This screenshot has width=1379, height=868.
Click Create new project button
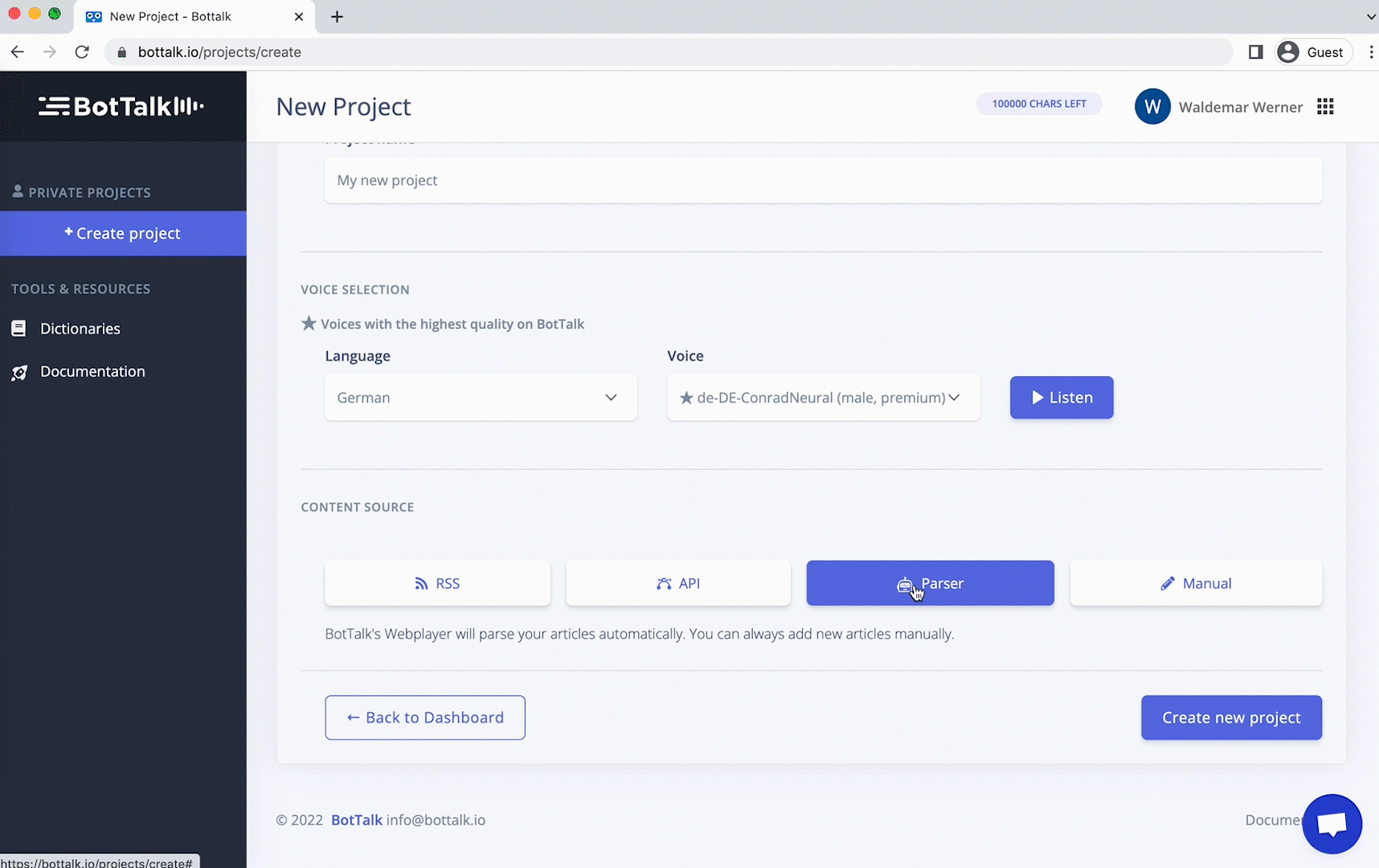1230,718
